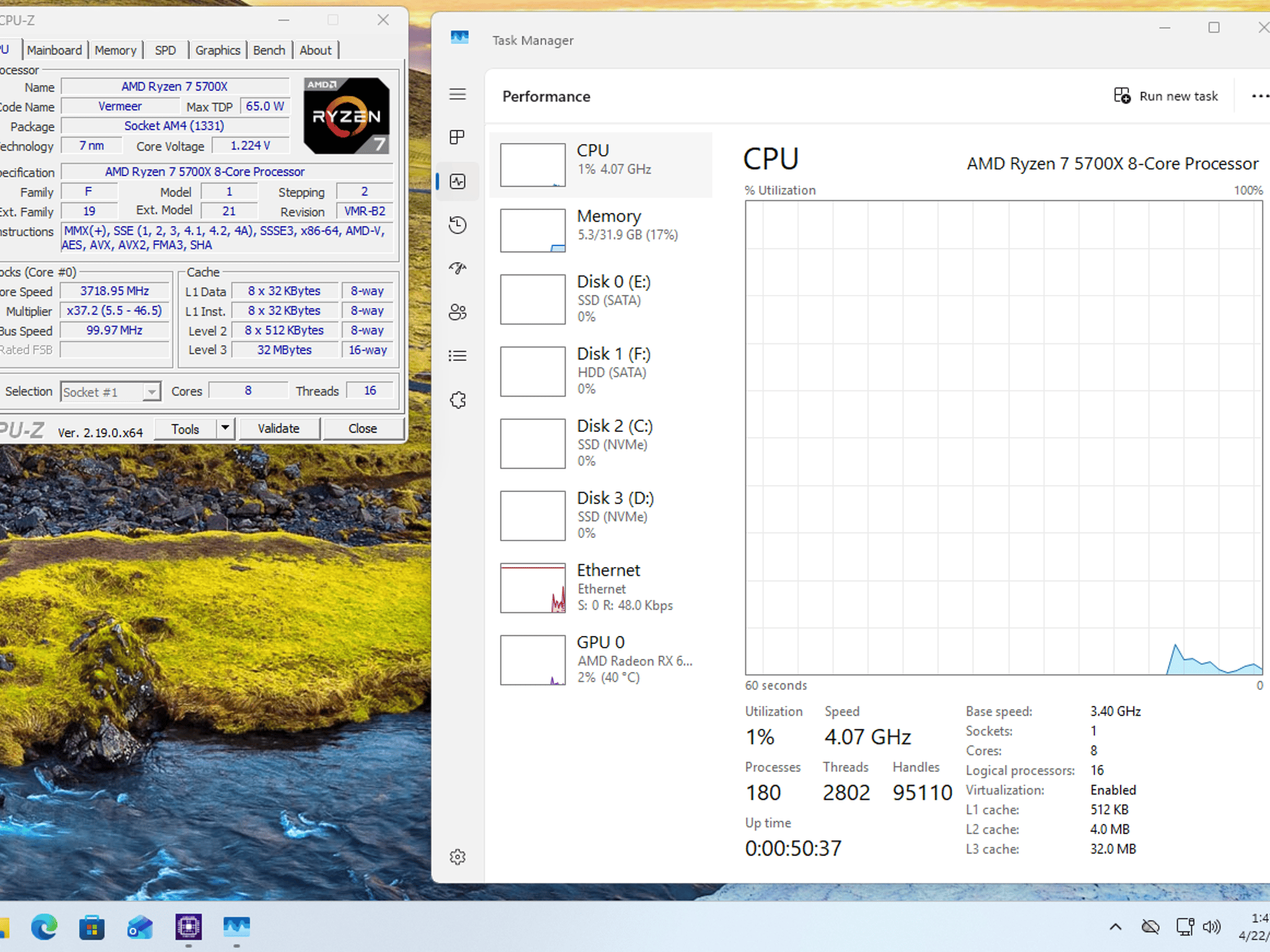Click the Validate button in CPU-Z
Image resolution: width=1270 pixels, height=952 pixels.
pos(279,429)
